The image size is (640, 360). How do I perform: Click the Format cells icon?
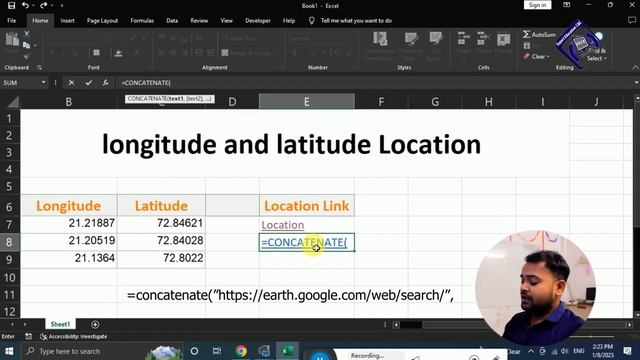[x=503, y=40]
